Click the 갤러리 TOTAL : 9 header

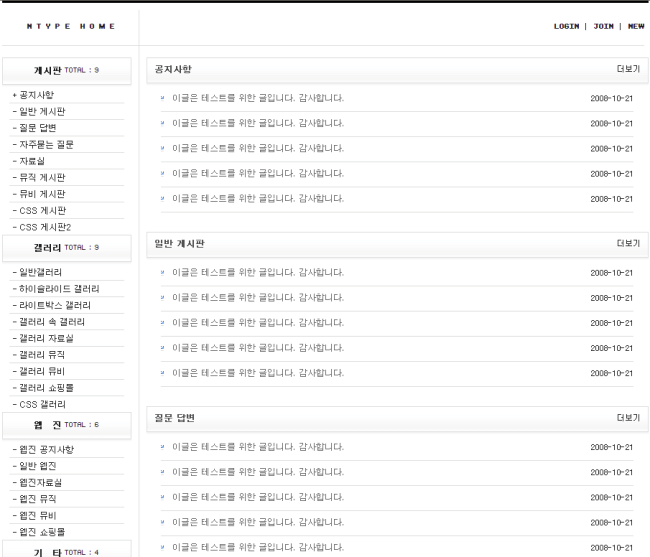67,248
